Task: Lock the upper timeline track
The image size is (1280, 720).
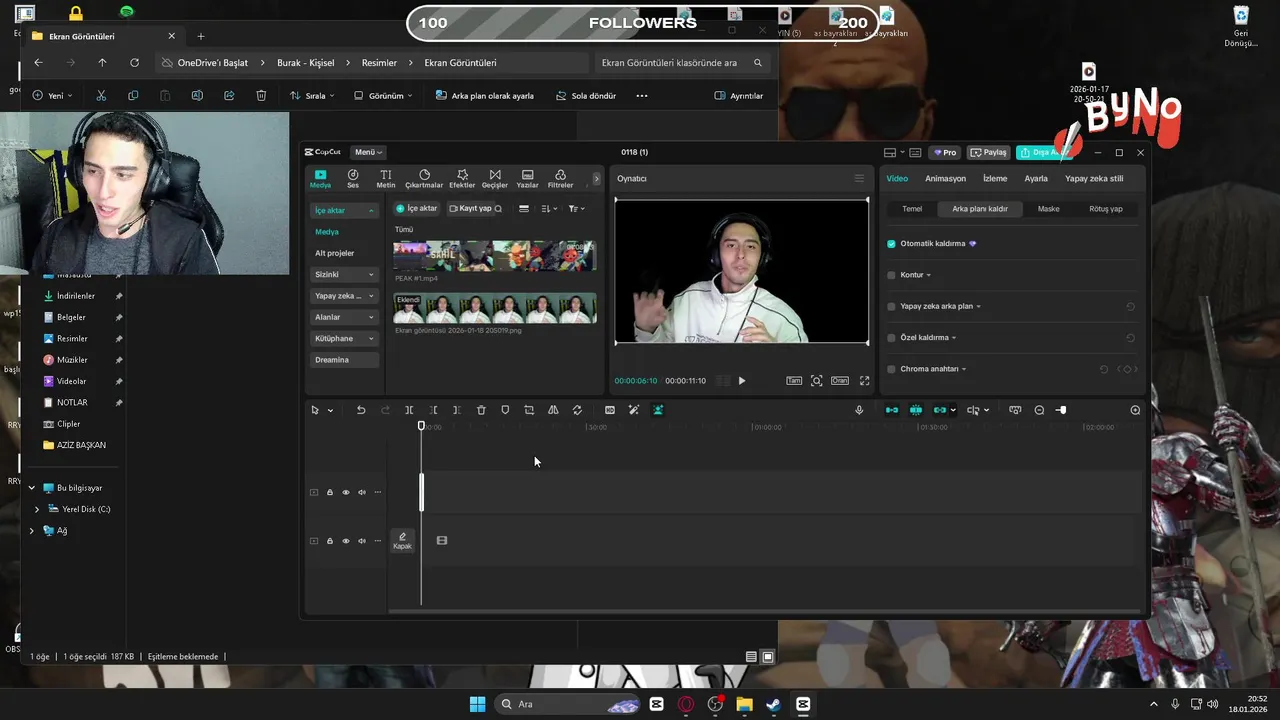Action: [x=330, y=492]
